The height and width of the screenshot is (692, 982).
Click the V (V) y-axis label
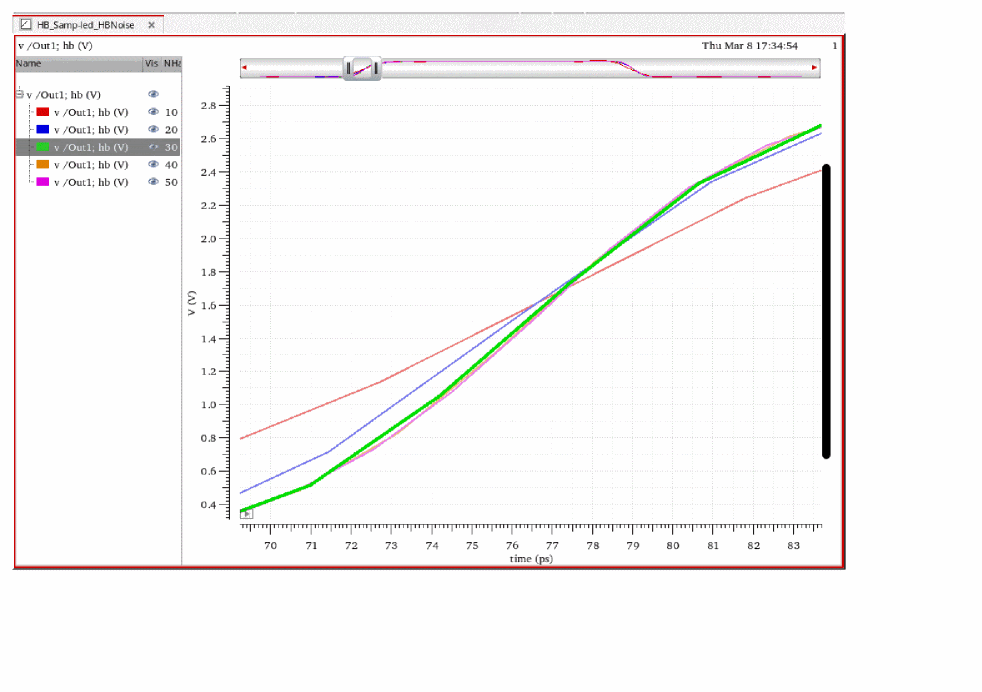(192, 303)
